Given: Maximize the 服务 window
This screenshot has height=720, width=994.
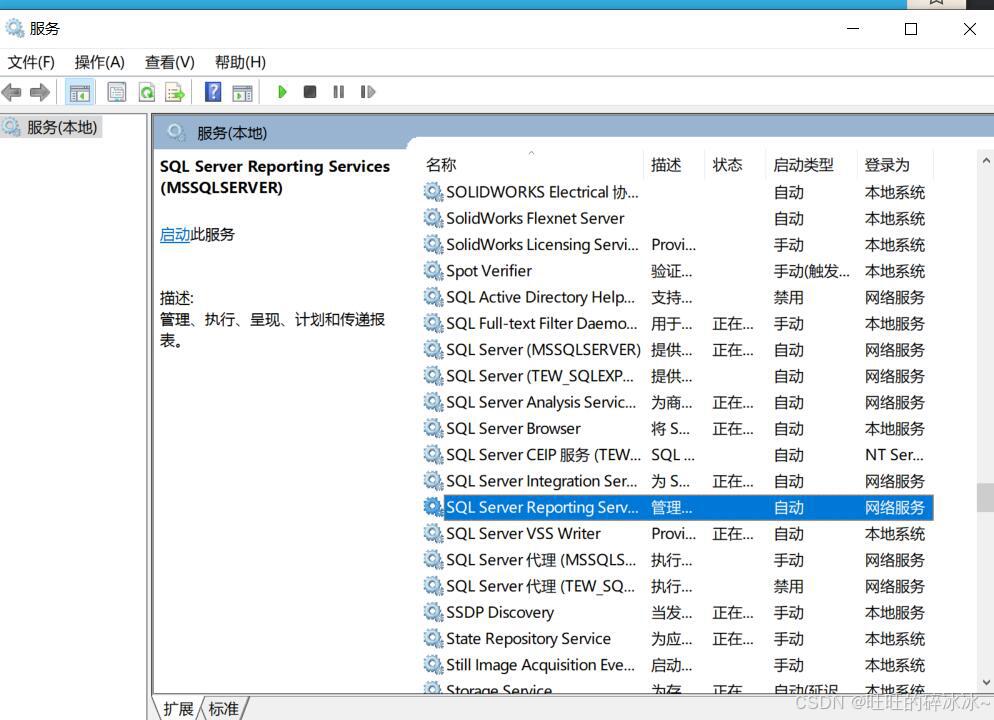Looking at the screenshot, I should click(911, 29).
